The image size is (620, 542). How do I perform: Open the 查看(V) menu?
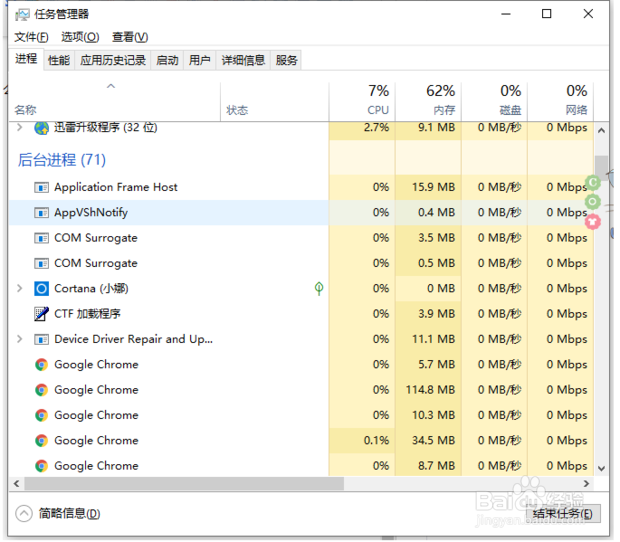[130, 37]
